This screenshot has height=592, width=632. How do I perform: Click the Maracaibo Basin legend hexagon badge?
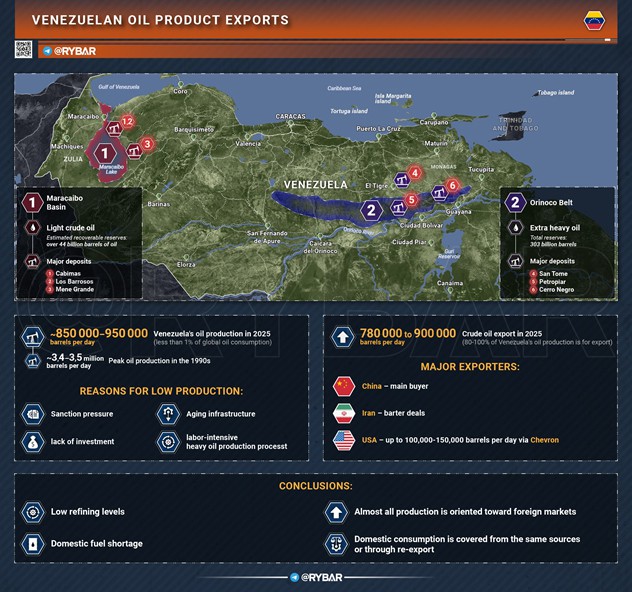pos(32,202)
